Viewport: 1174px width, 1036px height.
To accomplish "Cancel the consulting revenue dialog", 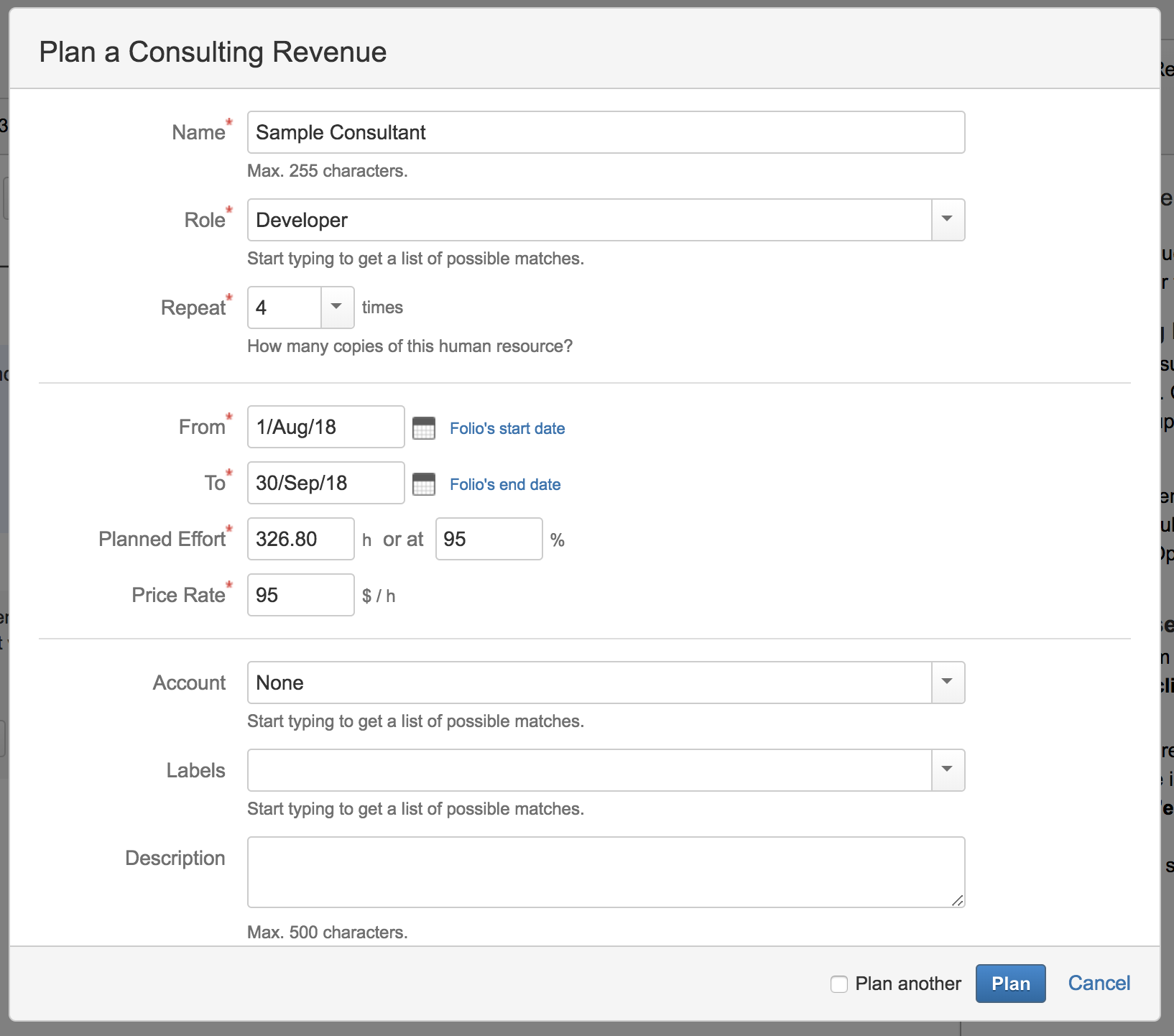I will (1099, 984).
